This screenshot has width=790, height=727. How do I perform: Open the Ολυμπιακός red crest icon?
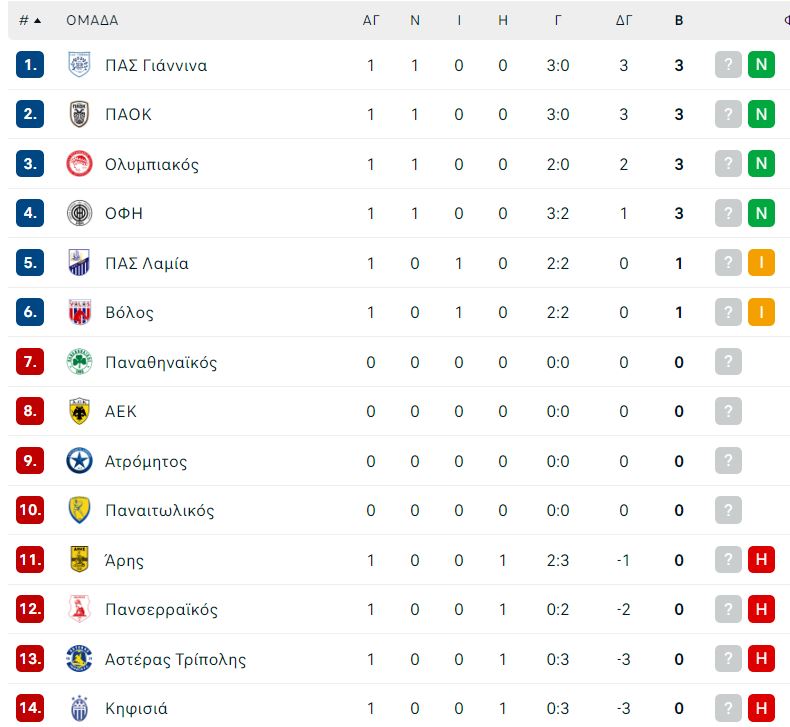click(79, 164)
